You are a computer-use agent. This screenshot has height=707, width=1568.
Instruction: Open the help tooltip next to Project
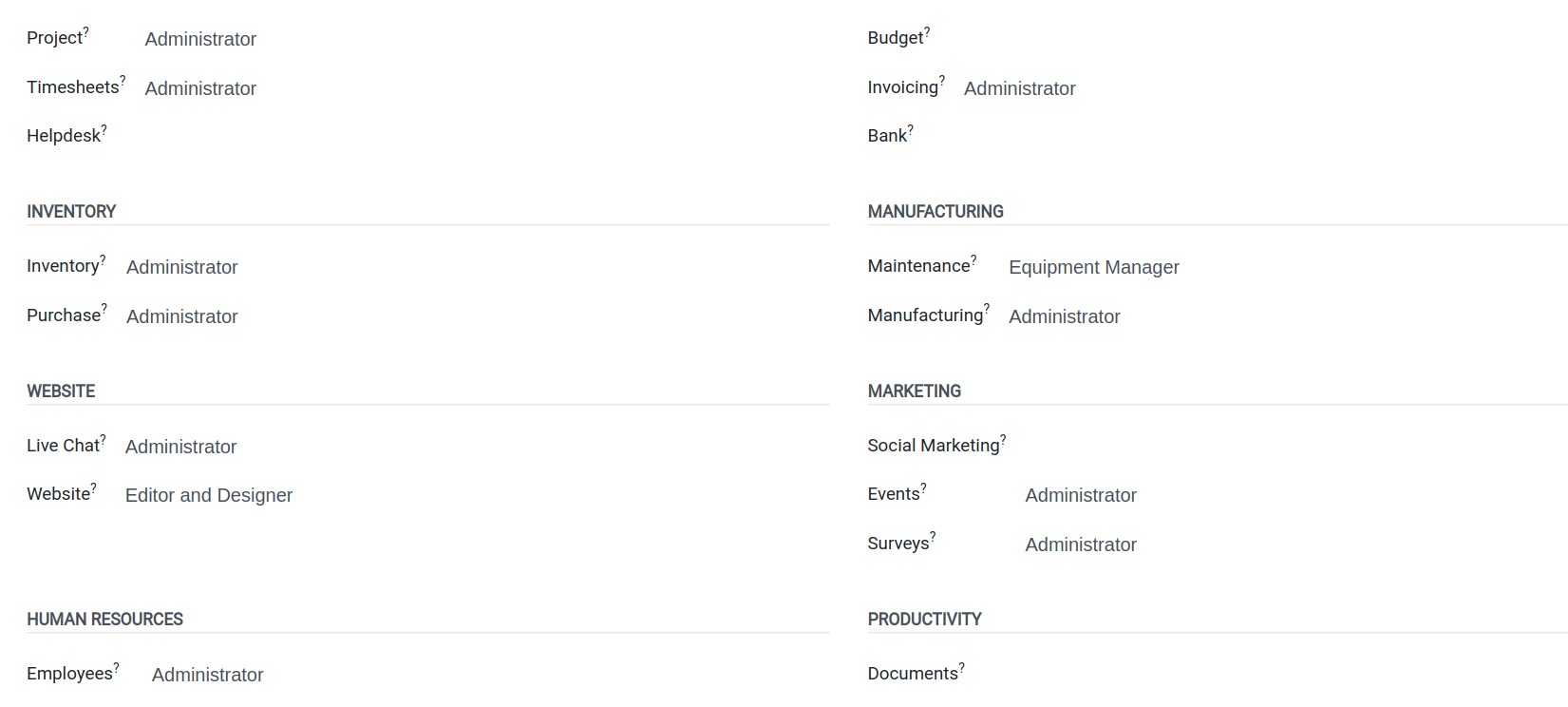85,32
